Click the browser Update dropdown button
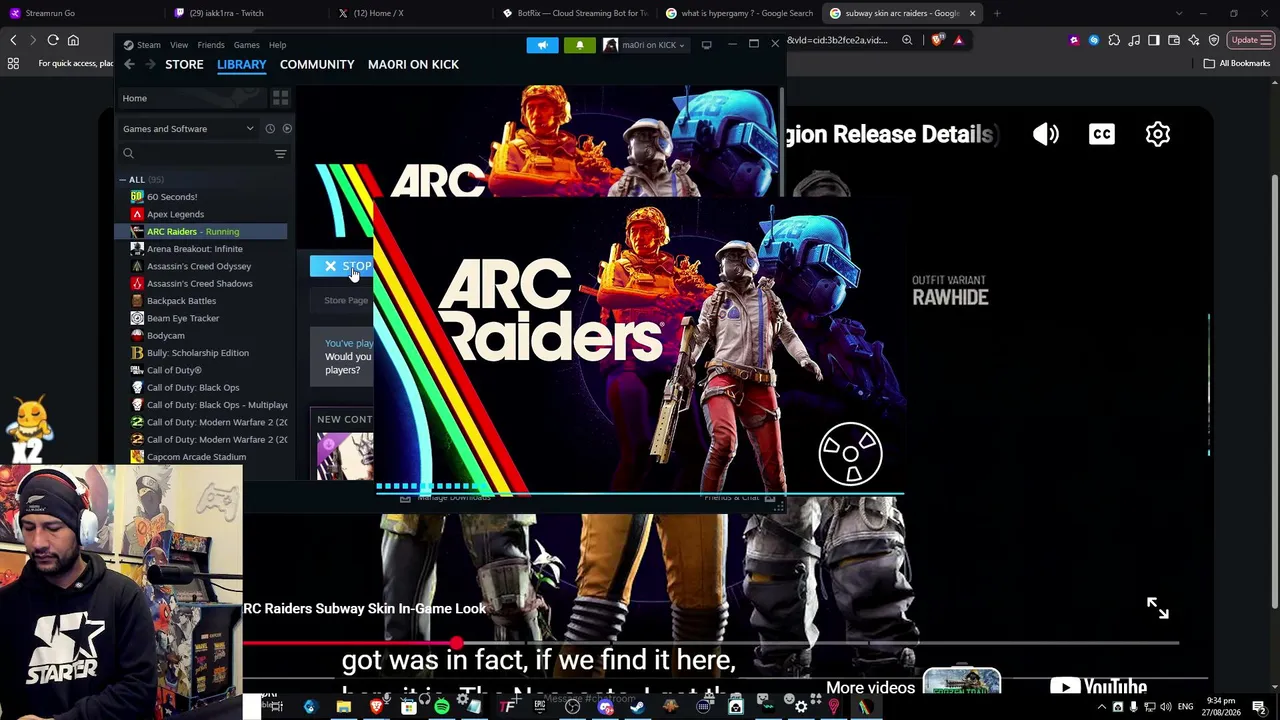Screen dimensions: 1280x720 pos(1250,40)
